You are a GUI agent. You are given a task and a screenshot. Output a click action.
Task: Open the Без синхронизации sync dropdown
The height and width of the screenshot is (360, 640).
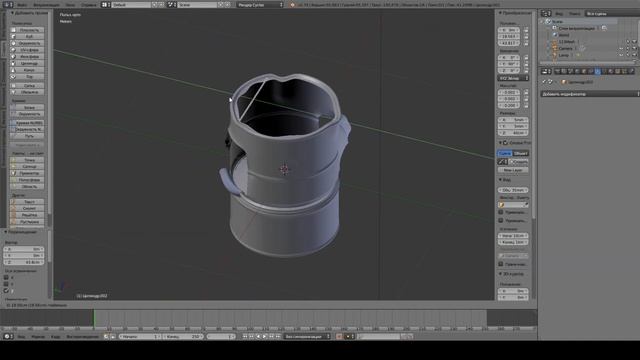[307, 336]
